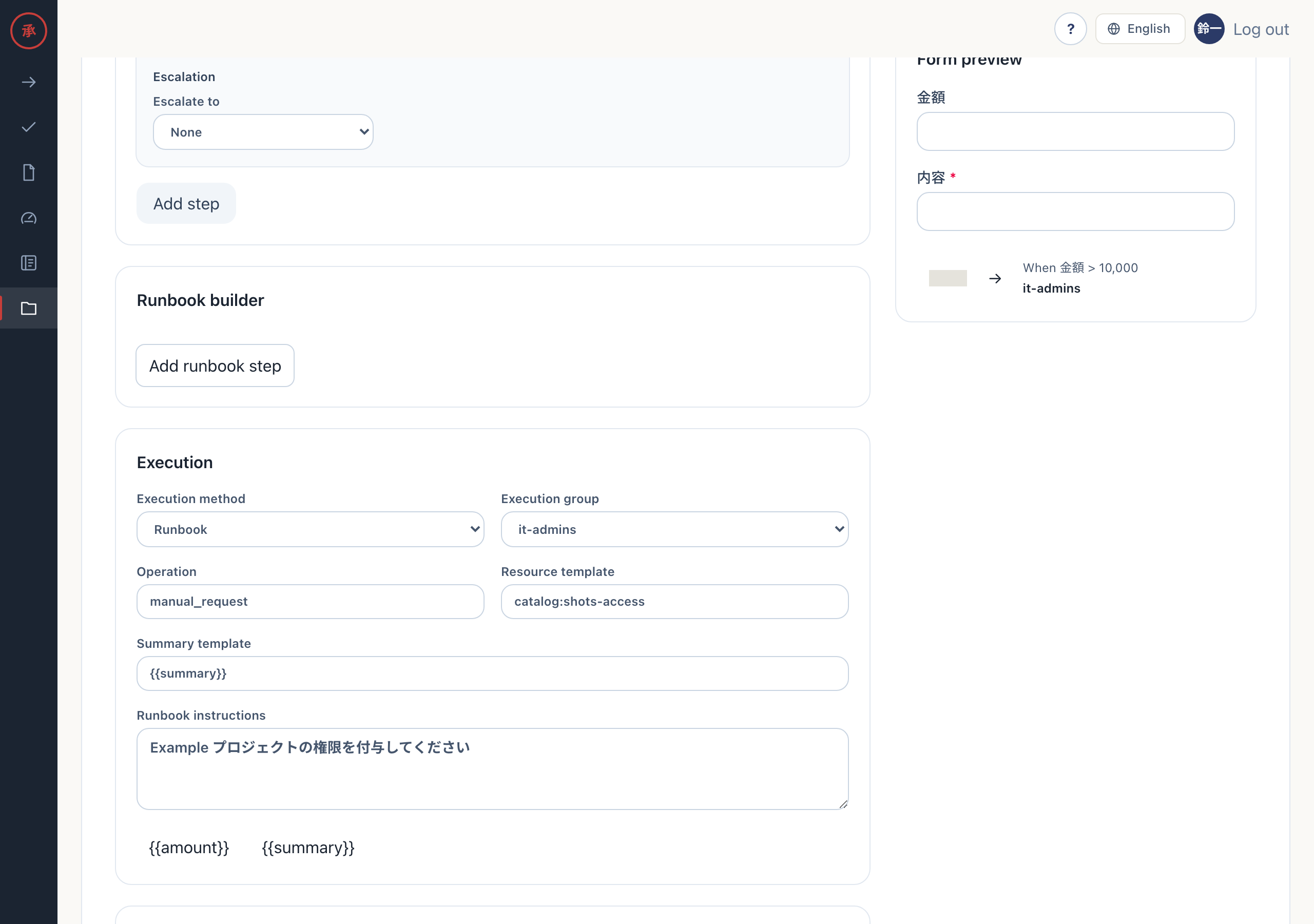Open the arrow requests sidebar icon
The height and width of the screenshot is (924, 1314).
(29, 83)
